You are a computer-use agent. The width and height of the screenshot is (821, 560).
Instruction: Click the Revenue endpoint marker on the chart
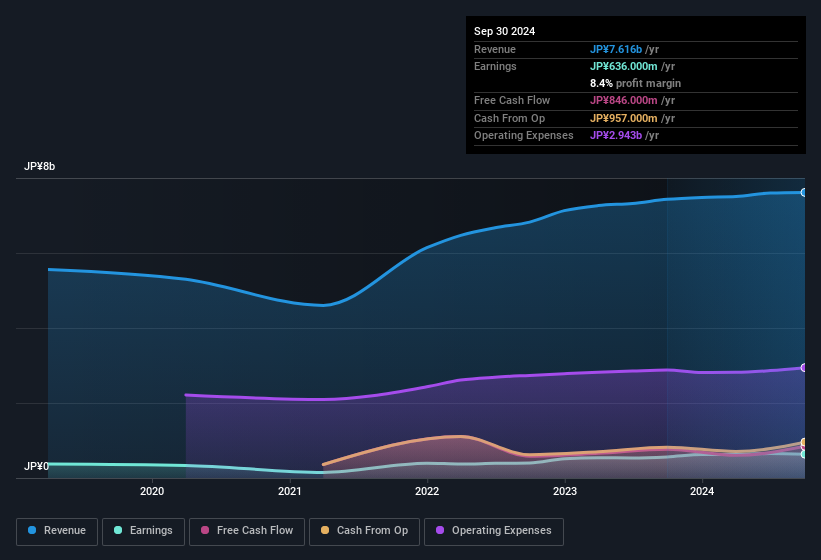click(x=804, y=193)
